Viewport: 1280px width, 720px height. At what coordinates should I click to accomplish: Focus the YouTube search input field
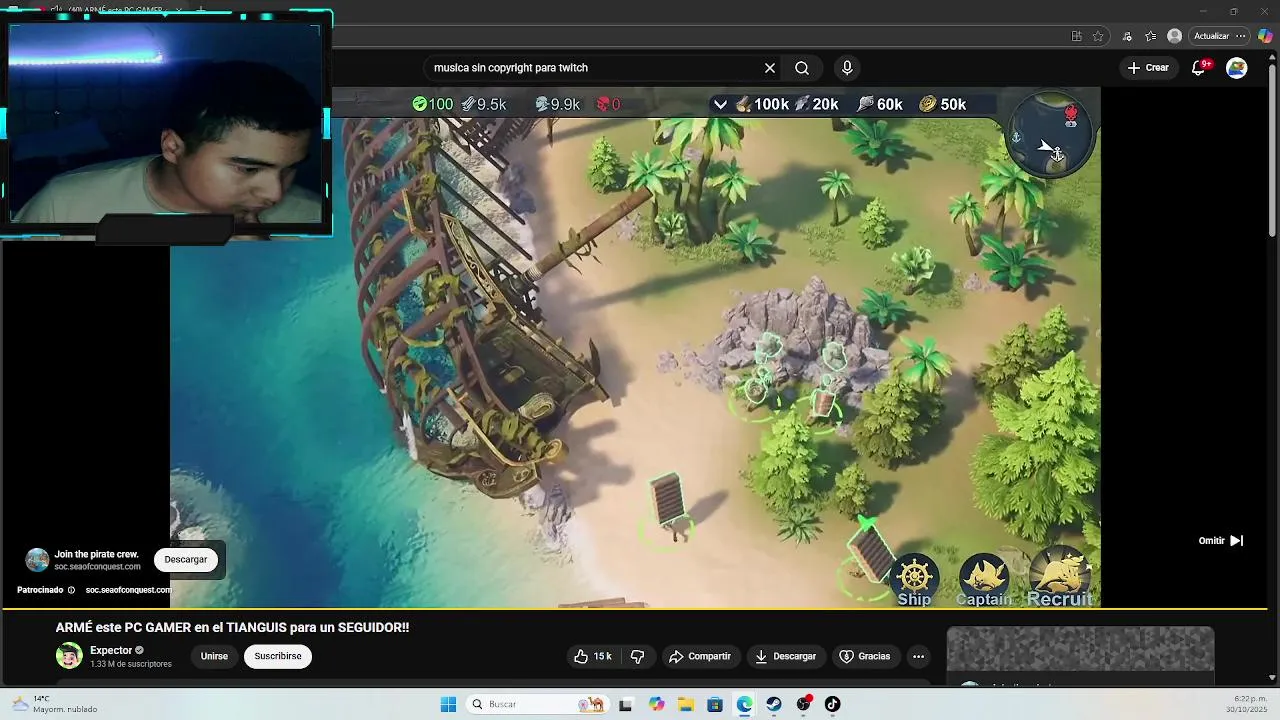[590, 68]
